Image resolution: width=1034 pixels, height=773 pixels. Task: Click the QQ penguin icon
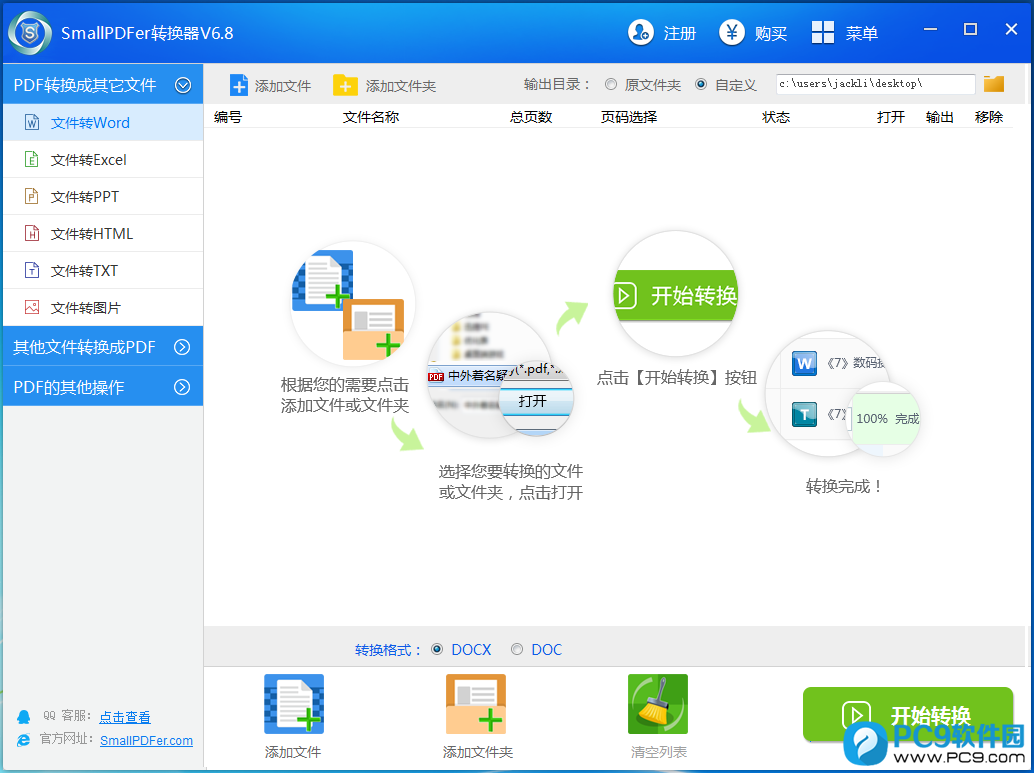[24, 717]
